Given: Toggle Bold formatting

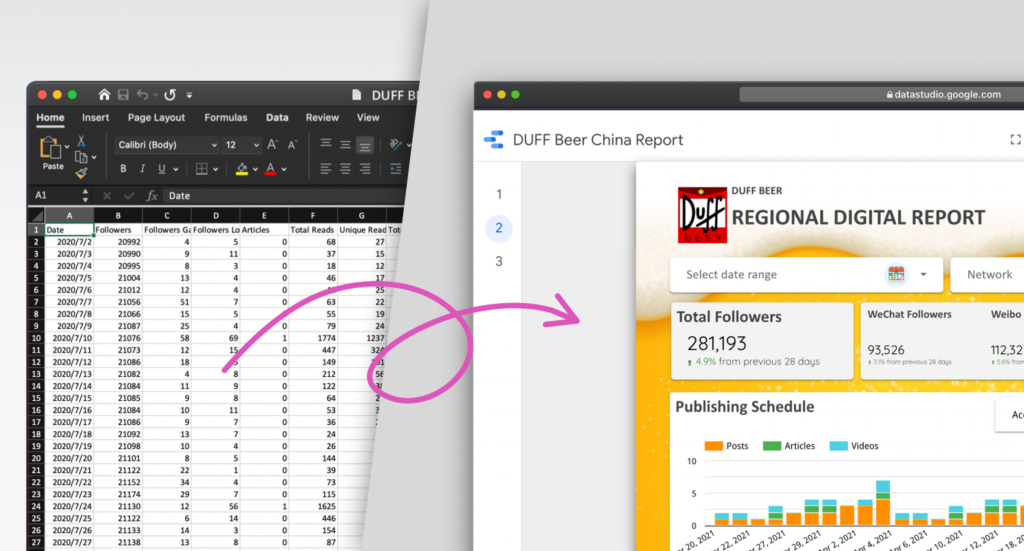Looking at the screenshot, I should 124,169.
